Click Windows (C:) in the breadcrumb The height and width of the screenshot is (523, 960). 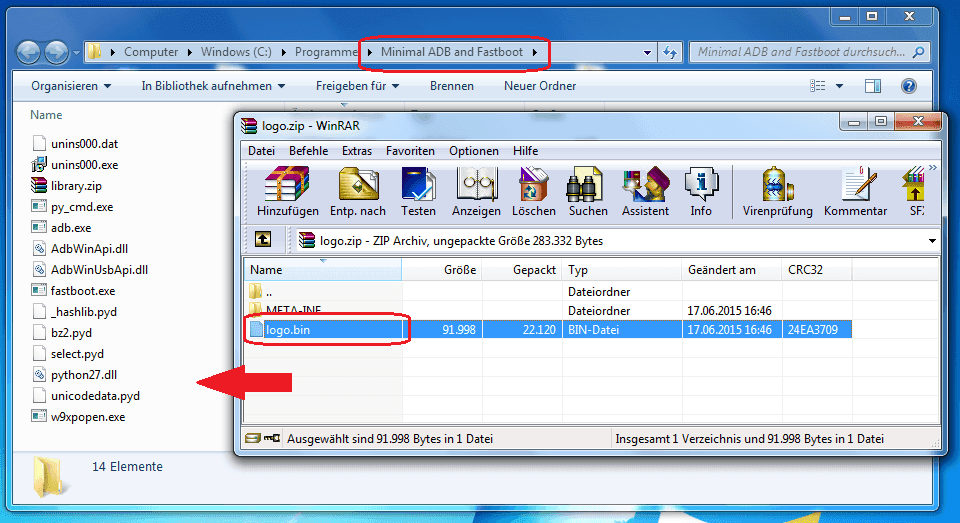pos(236,52)
